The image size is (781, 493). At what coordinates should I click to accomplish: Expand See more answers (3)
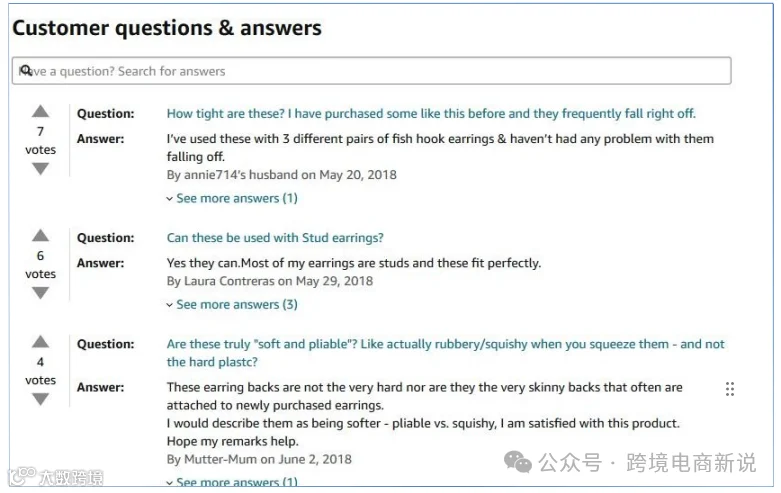coord(232,304)
